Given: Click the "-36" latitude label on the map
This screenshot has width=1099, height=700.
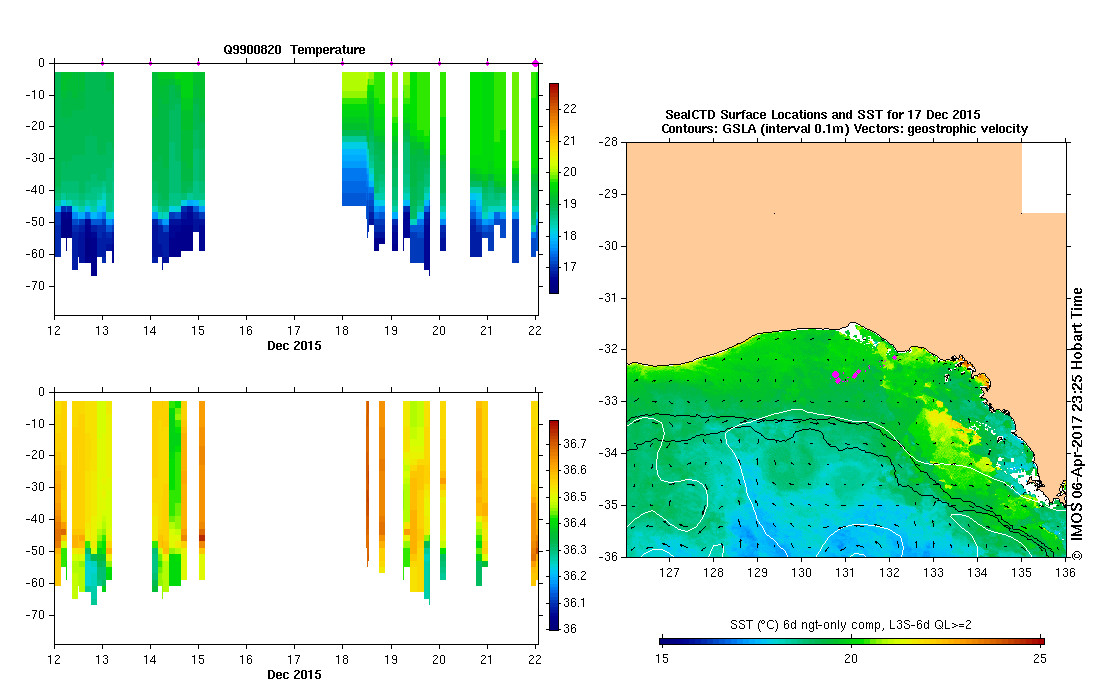Looking at the screenshot, I should [x=608, y=556].
